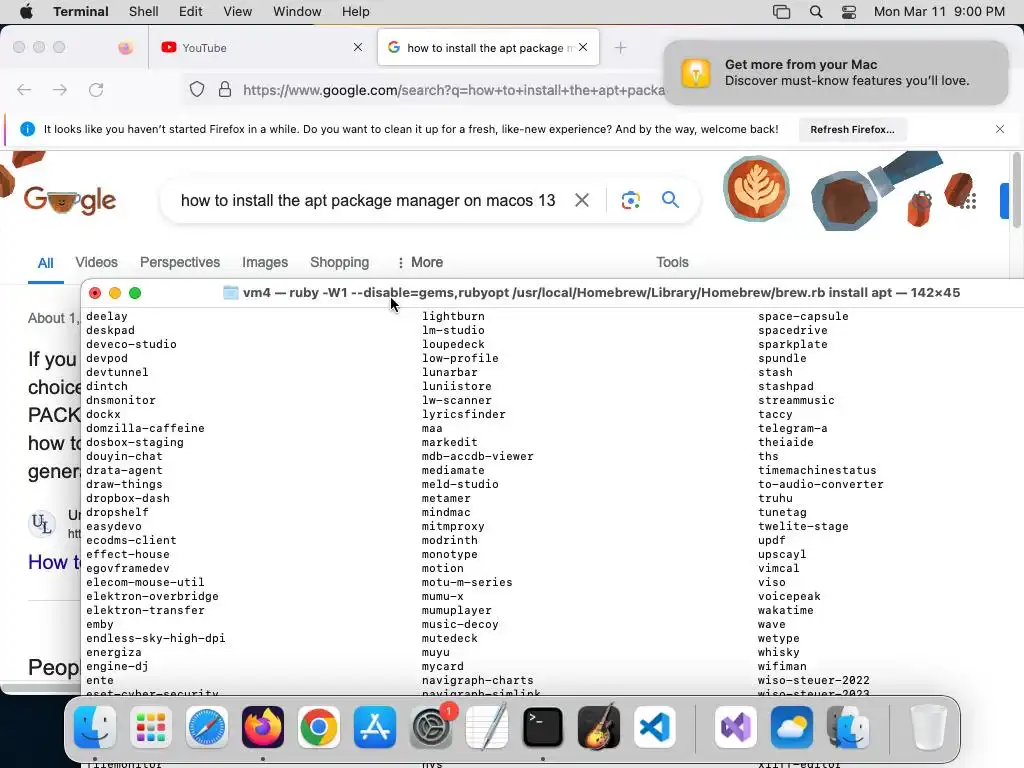1024x768 pixels.
Task: Click 'whisky' in the Terminal output
Action: (778, 652)
